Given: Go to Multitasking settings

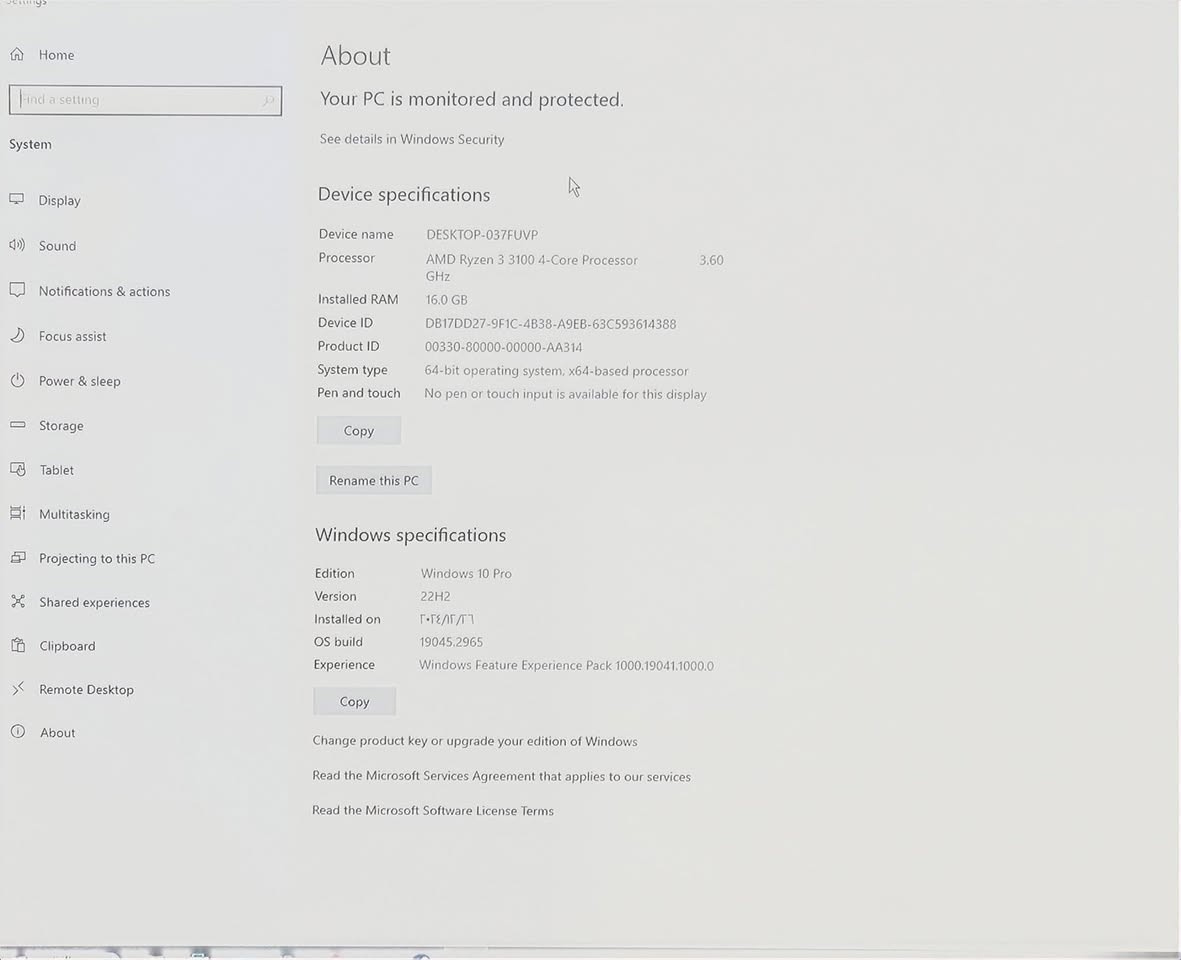Looking at the screenshot, I should tap(74, 514).
